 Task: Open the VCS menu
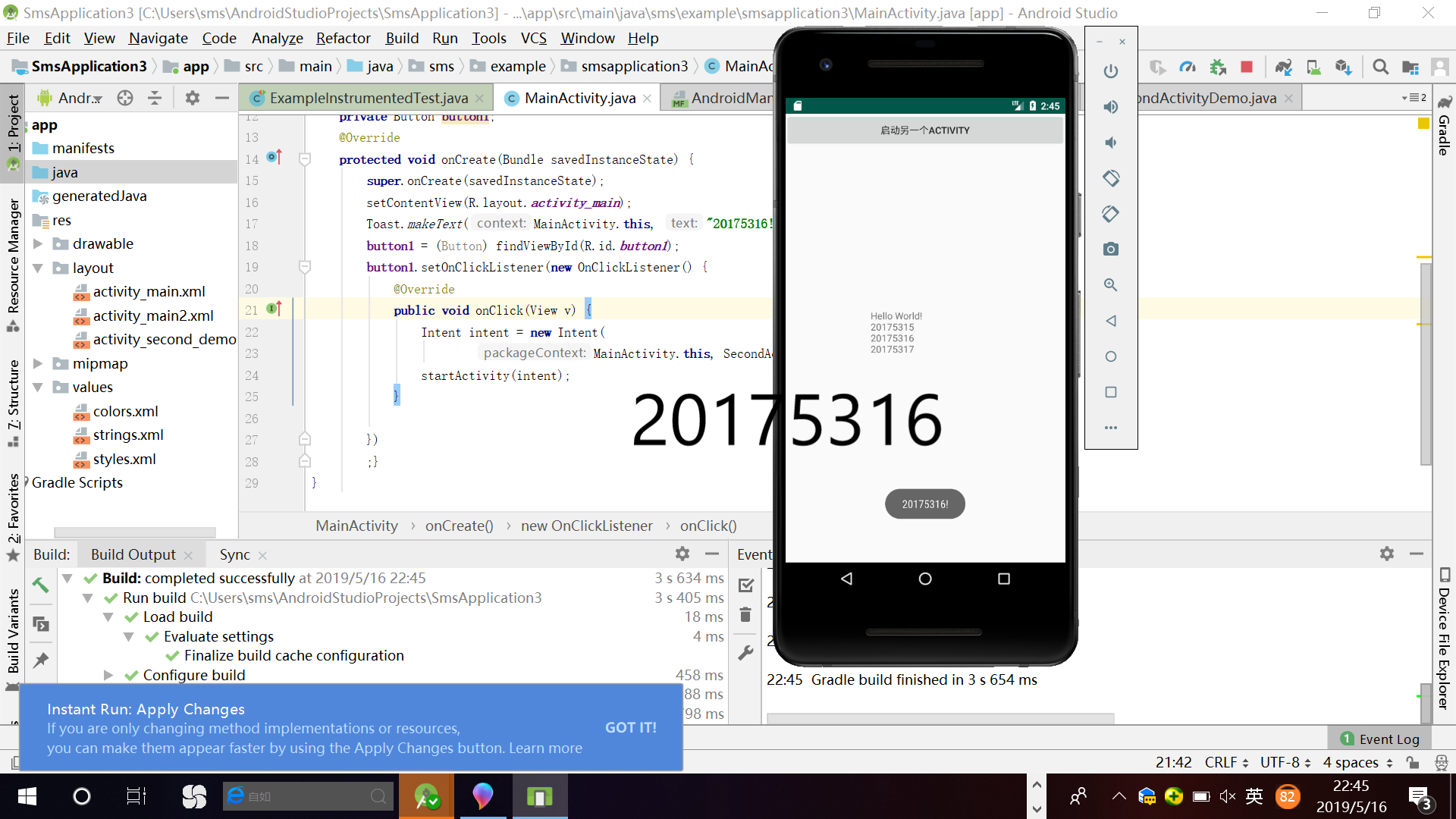tap(533, 38)
